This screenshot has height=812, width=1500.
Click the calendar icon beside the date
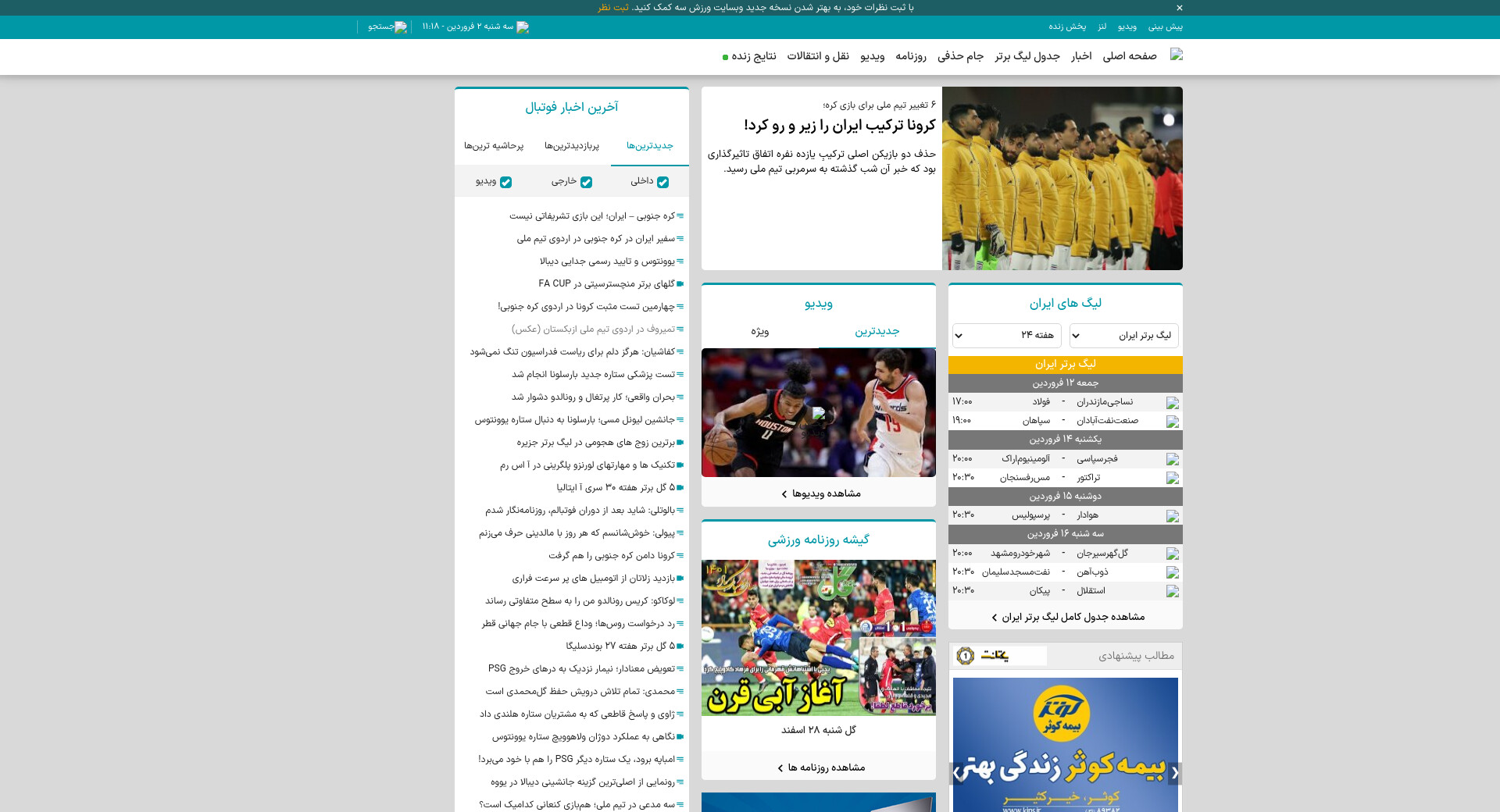pos(523,27)
